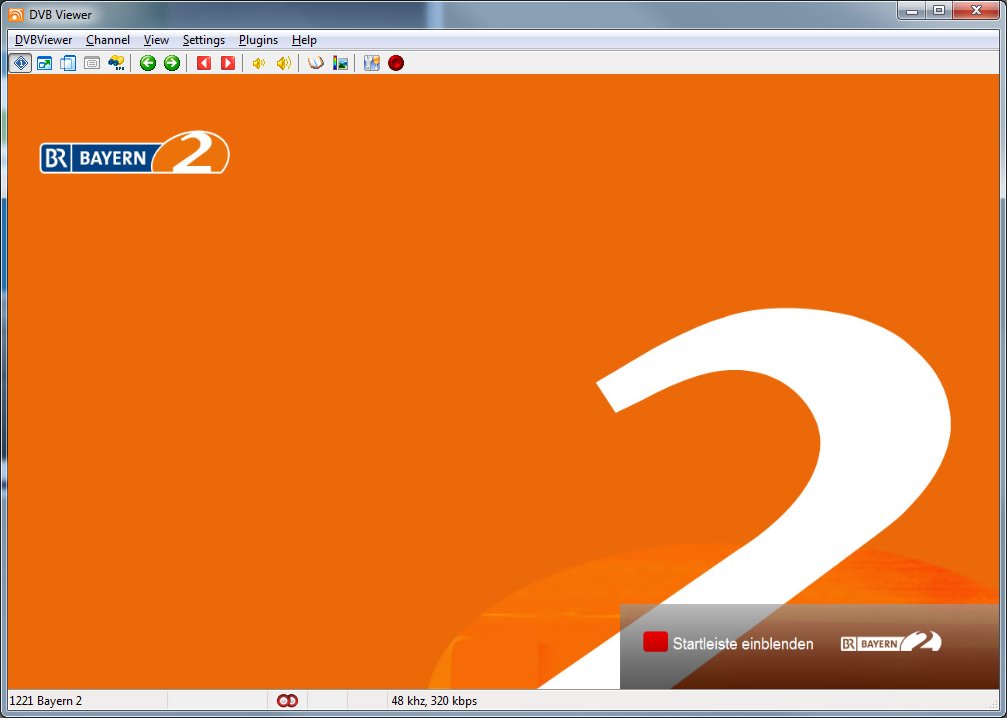Click the open book toolbar icon
This screenshot has height=718, width=1007.
click(x=316, y=63)
